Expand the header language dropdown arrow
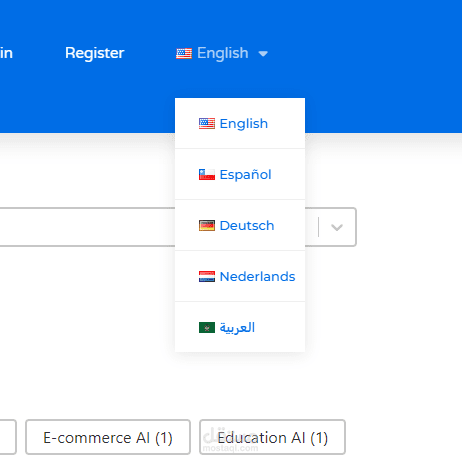 tap(263, 54)
